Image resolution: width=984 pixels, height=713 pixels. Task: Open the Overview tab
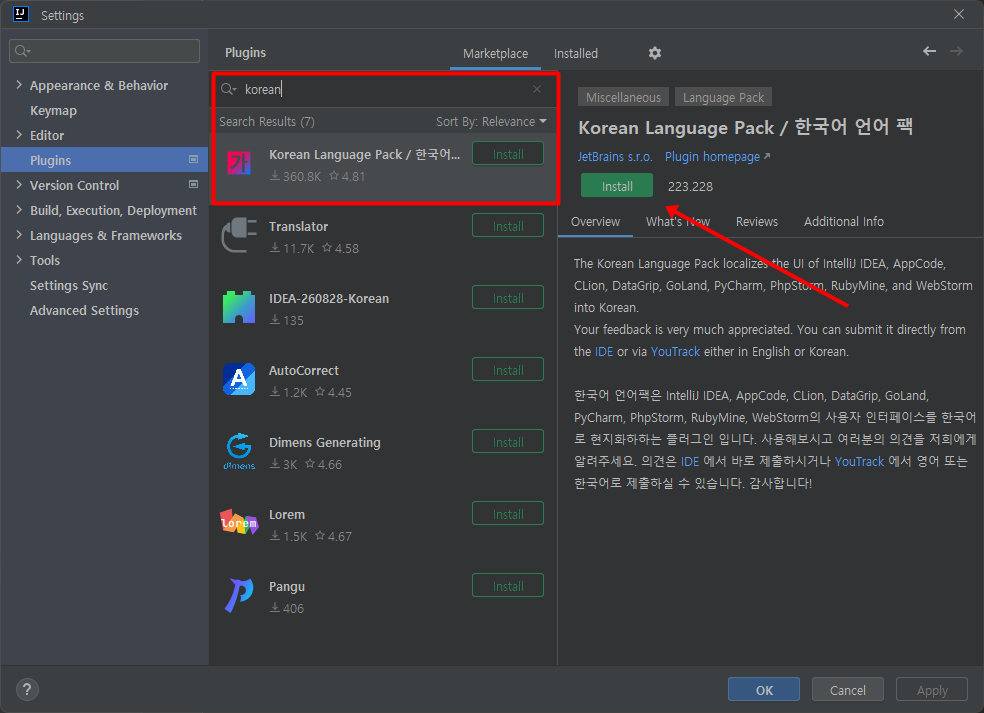(595, 222)
